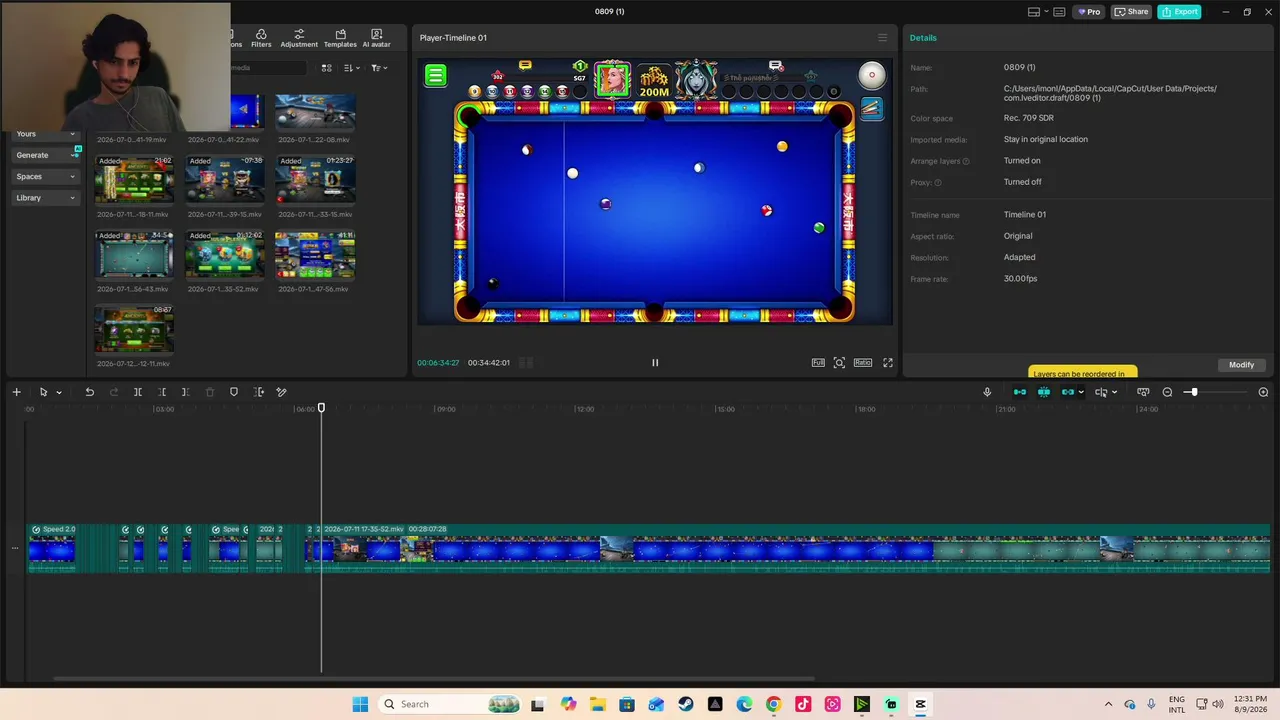Click the Share button
The height and width of the screenshot is (720, 1280).
pos(1132,12)
